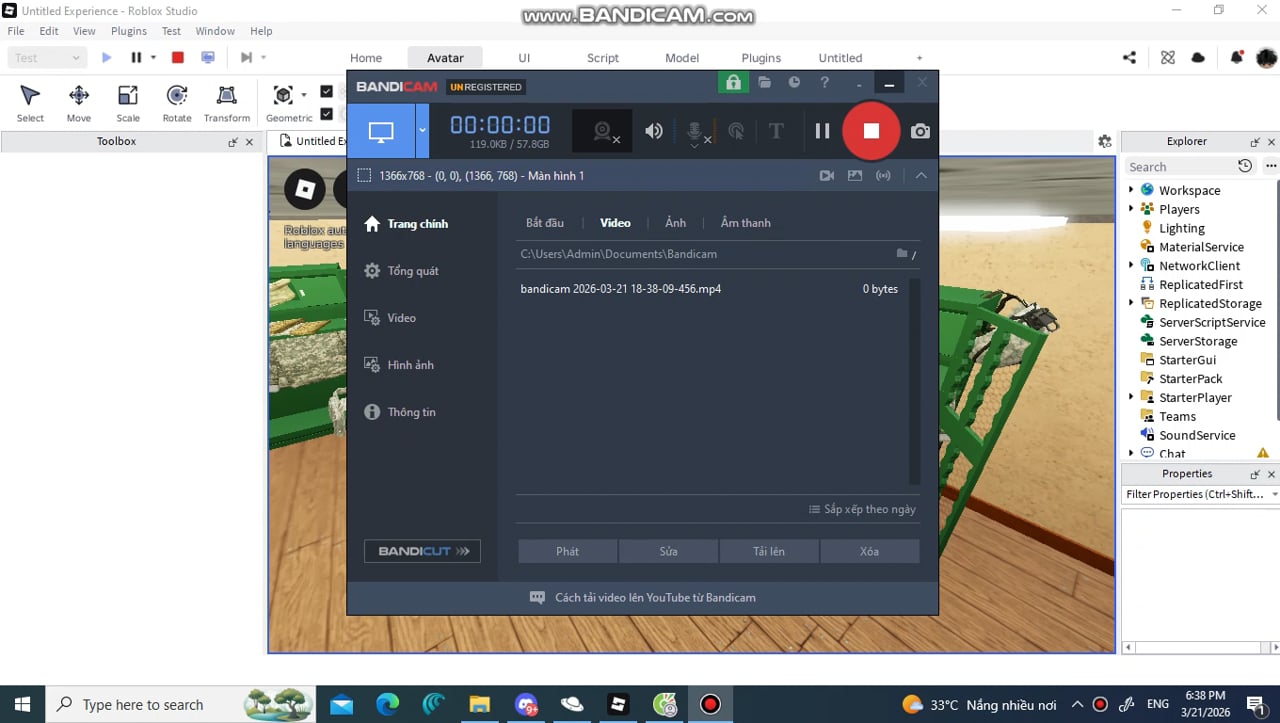Click the Phát button

(567, 551)
